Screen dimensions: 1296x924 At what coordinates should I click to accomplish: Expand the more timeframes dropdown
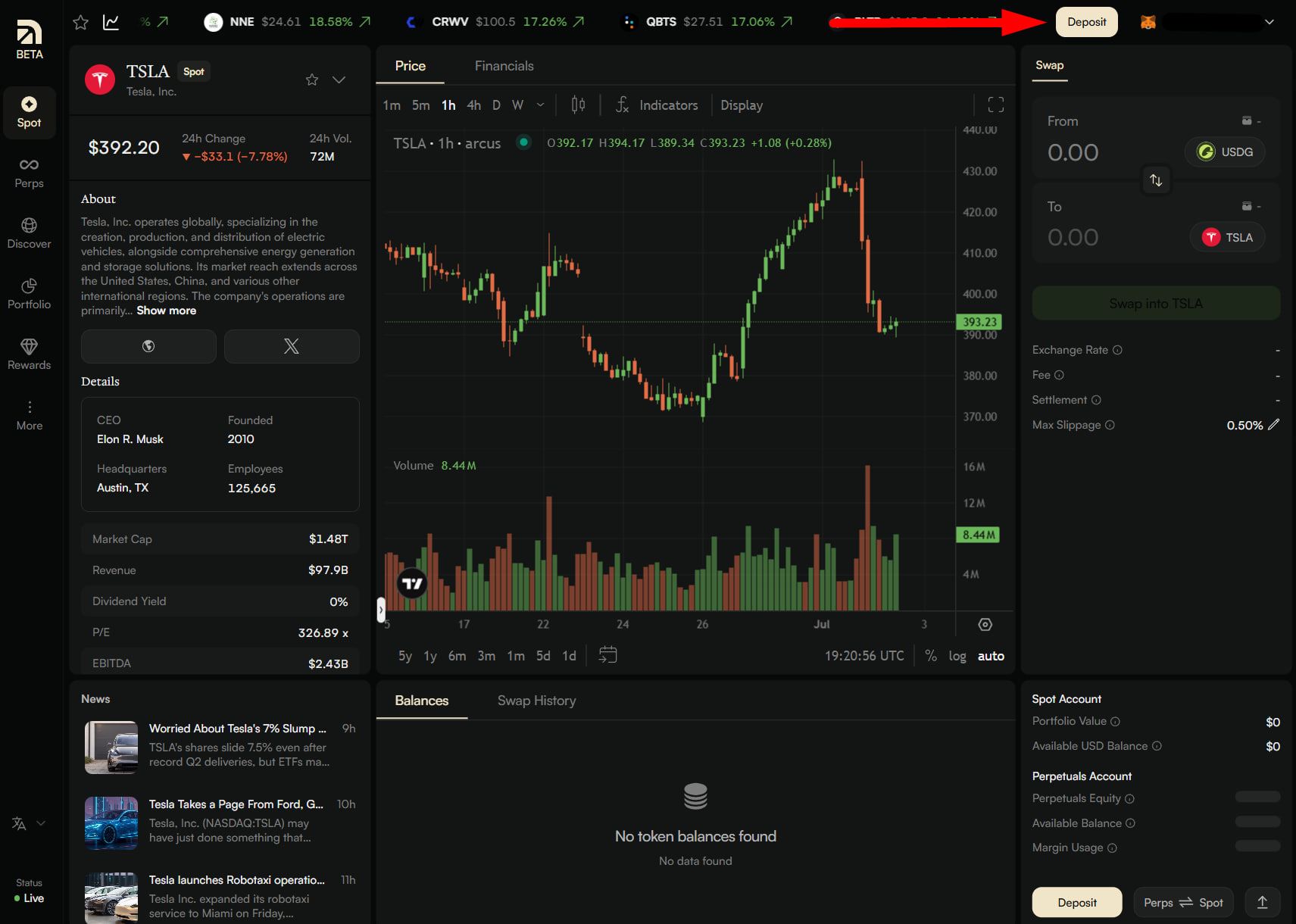pos(541,105)
